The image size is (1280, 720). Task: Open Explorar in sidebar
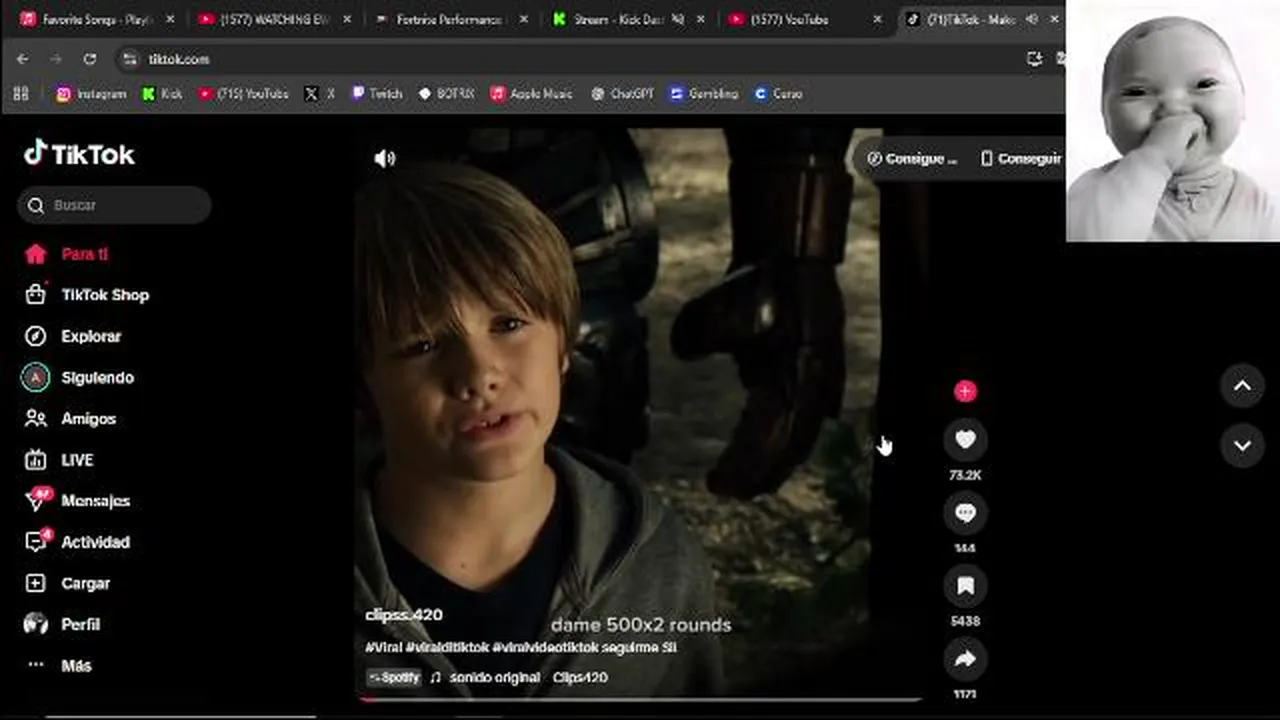(72, 336)
